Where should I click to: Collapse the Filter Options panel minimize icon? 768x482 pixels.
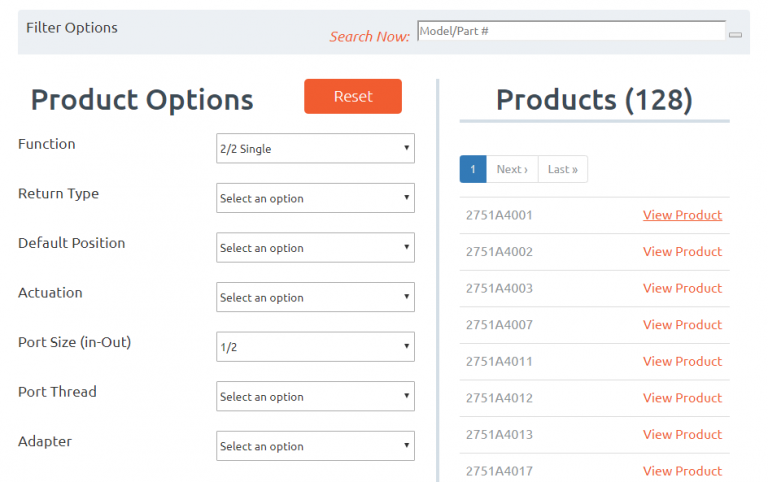click(735, 35)
